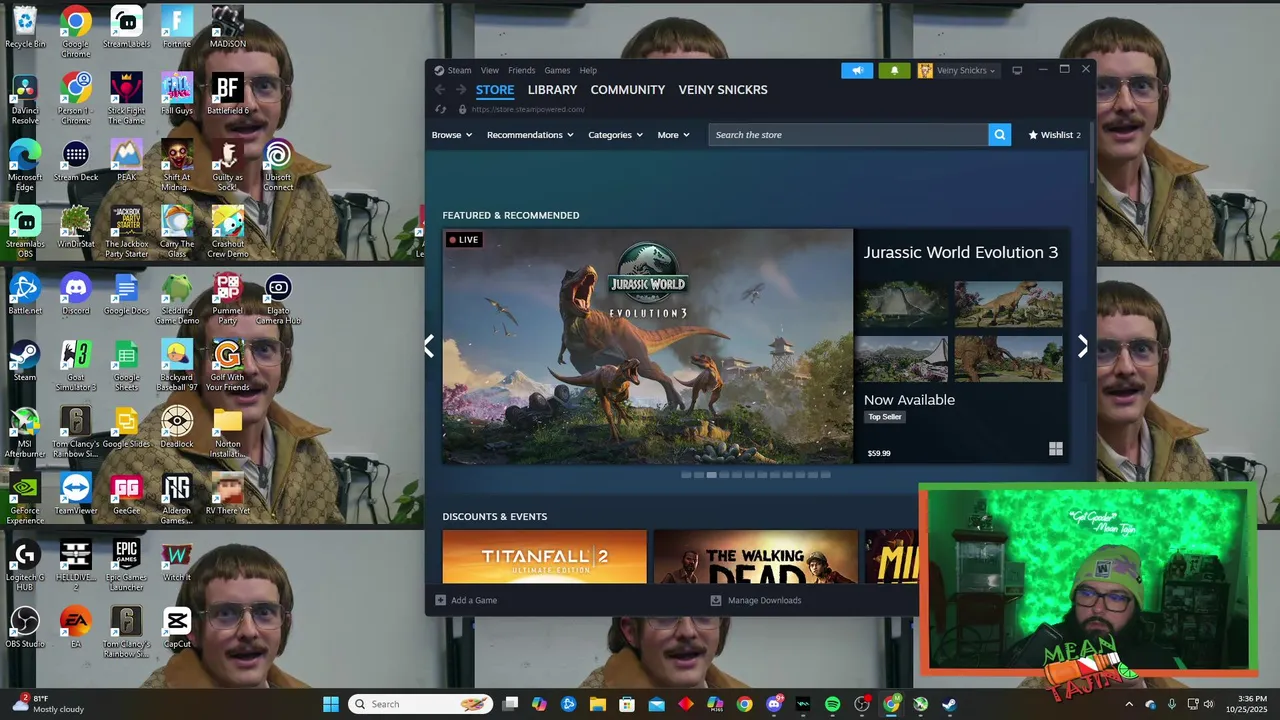The image size is (1280, 720).
Task: Show next featured game with right arrow
Action: [1082, 346]
